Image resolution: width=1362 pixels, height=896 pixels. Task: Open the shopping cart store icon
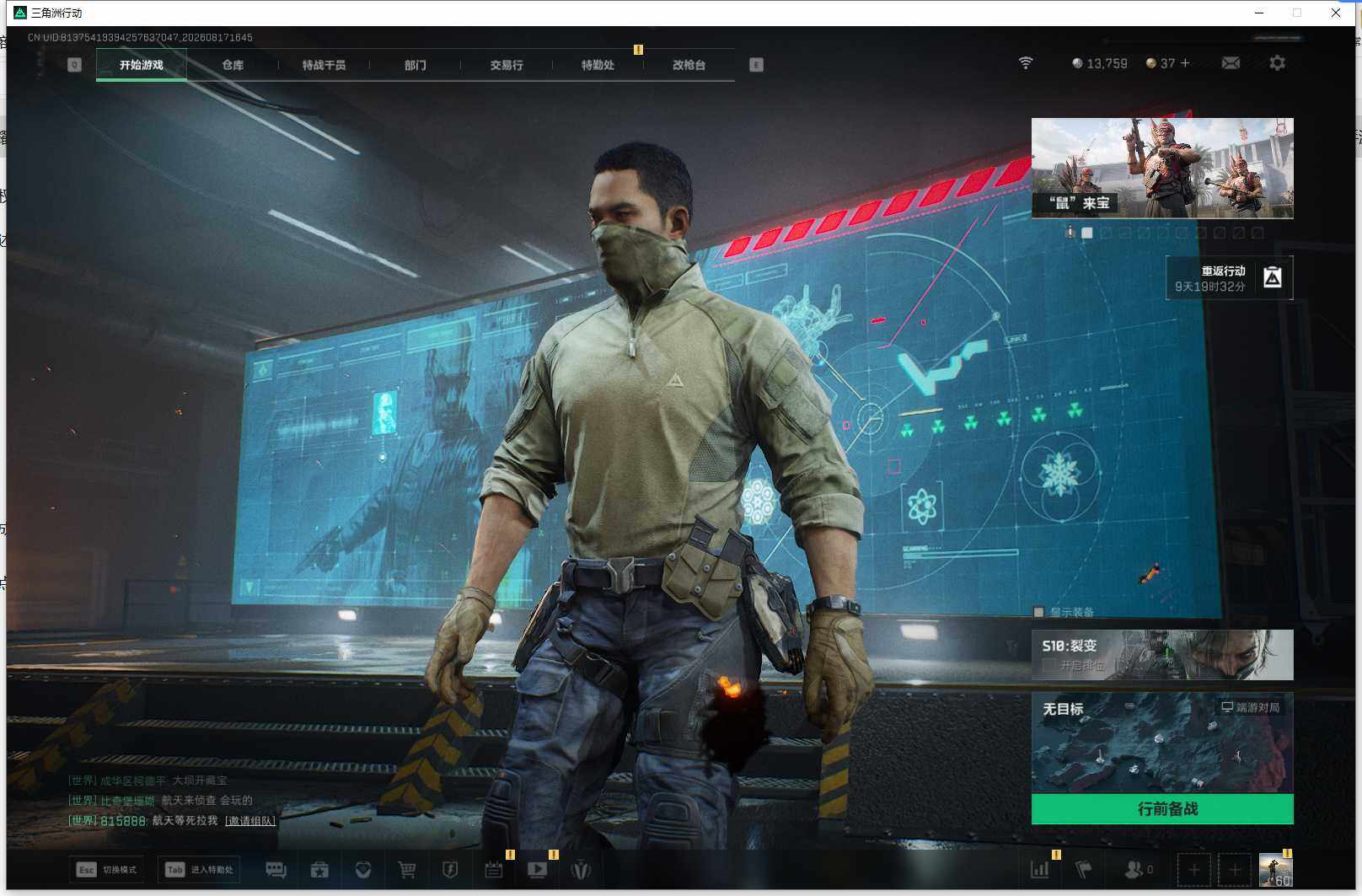407,870
